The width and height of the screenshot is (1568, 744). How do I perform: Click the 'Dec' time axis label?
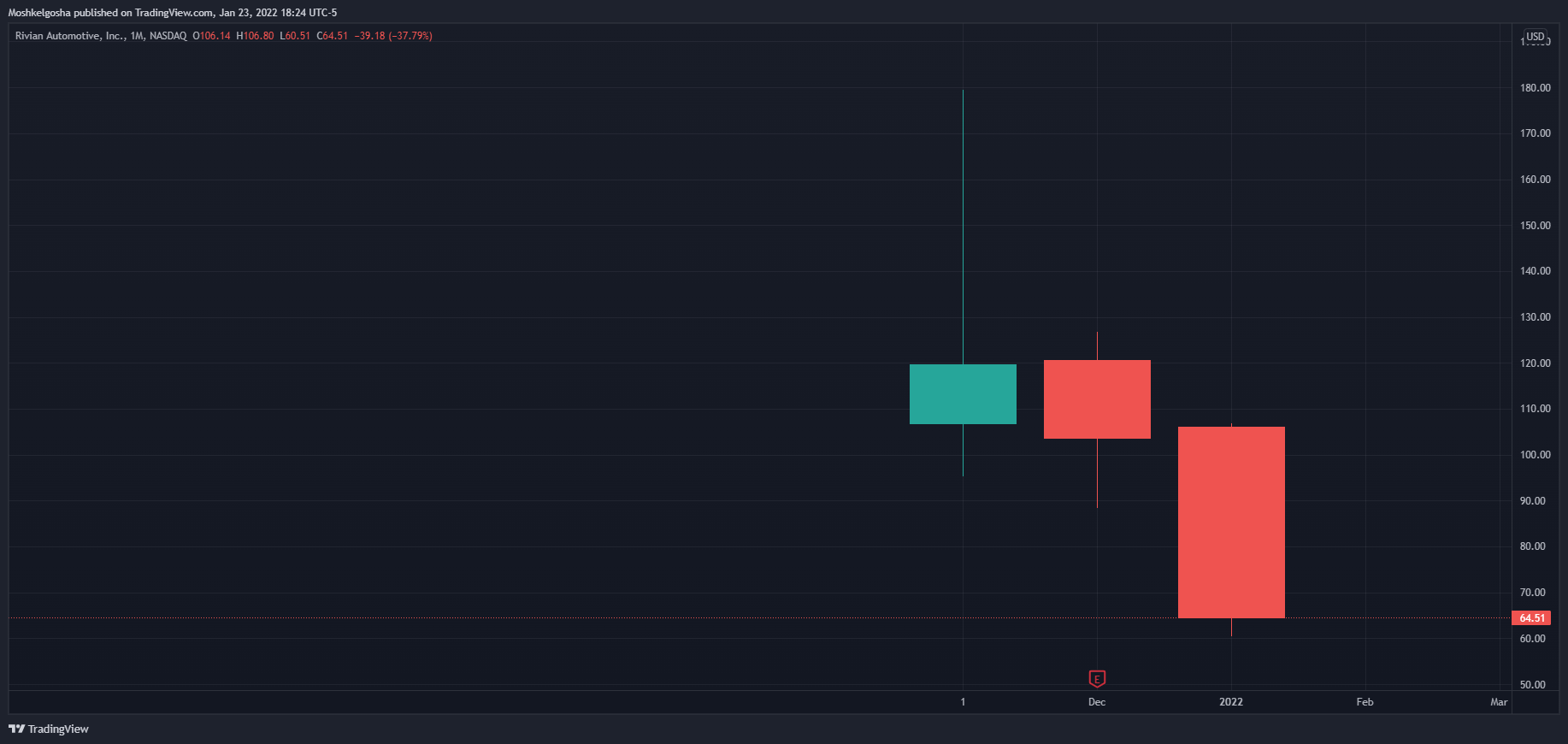(x=1097, y=702)
